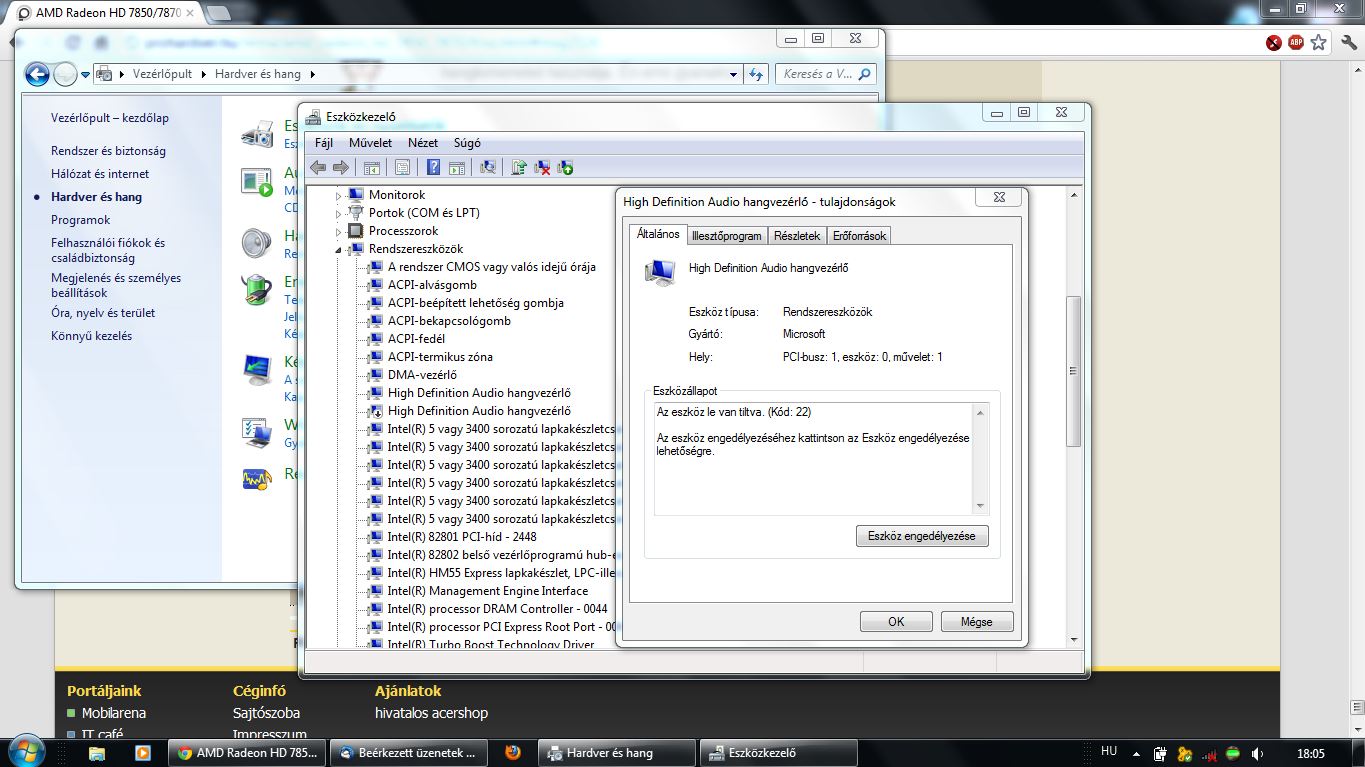Image resolution: width=1365 pixels, height=767 pixels.
Task: Open Windows Start menu orb
Action: (25, 752)
